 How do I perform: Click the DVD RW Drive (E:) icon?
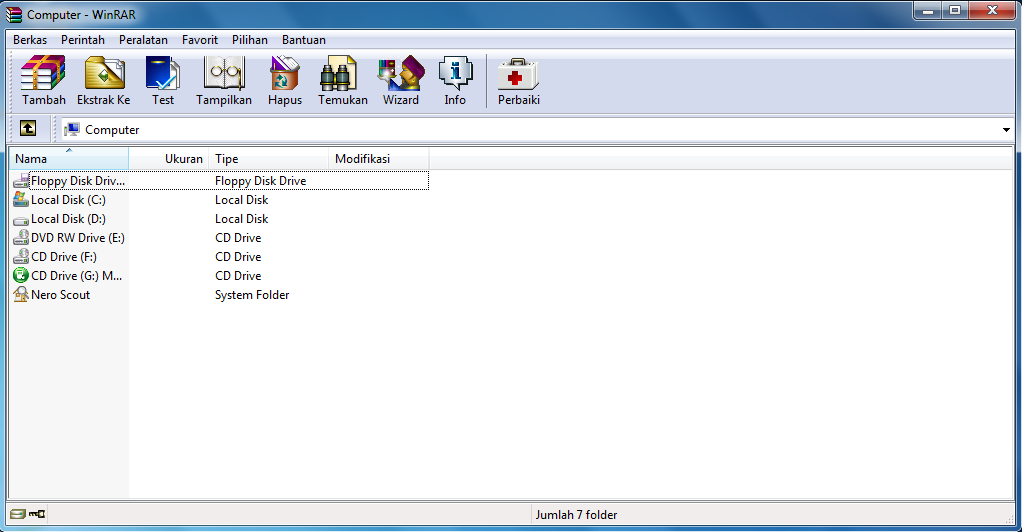[x=21, y=237]
